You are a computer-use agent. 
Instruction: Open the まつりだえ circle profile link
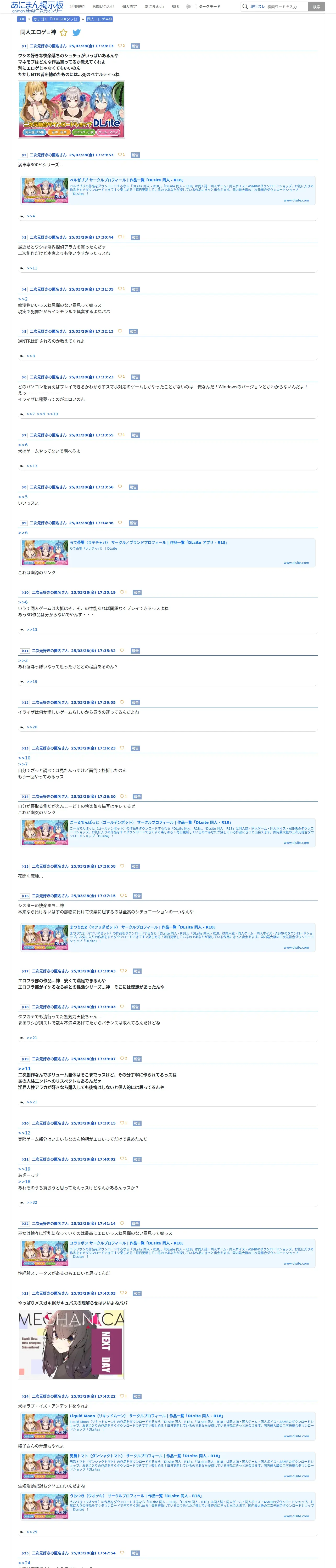[168, 937]
